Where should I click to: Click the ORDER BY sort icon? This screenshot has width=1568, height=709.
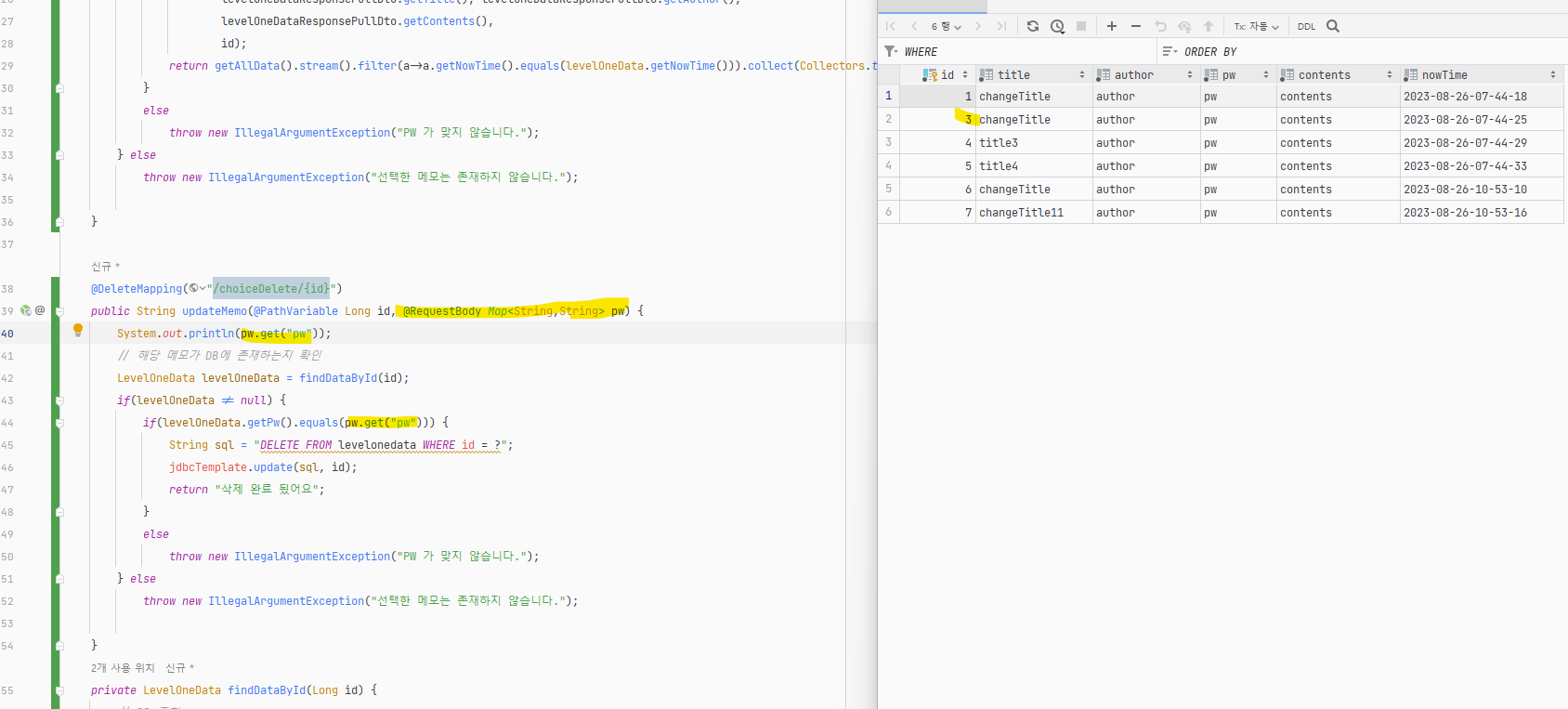1169,51
